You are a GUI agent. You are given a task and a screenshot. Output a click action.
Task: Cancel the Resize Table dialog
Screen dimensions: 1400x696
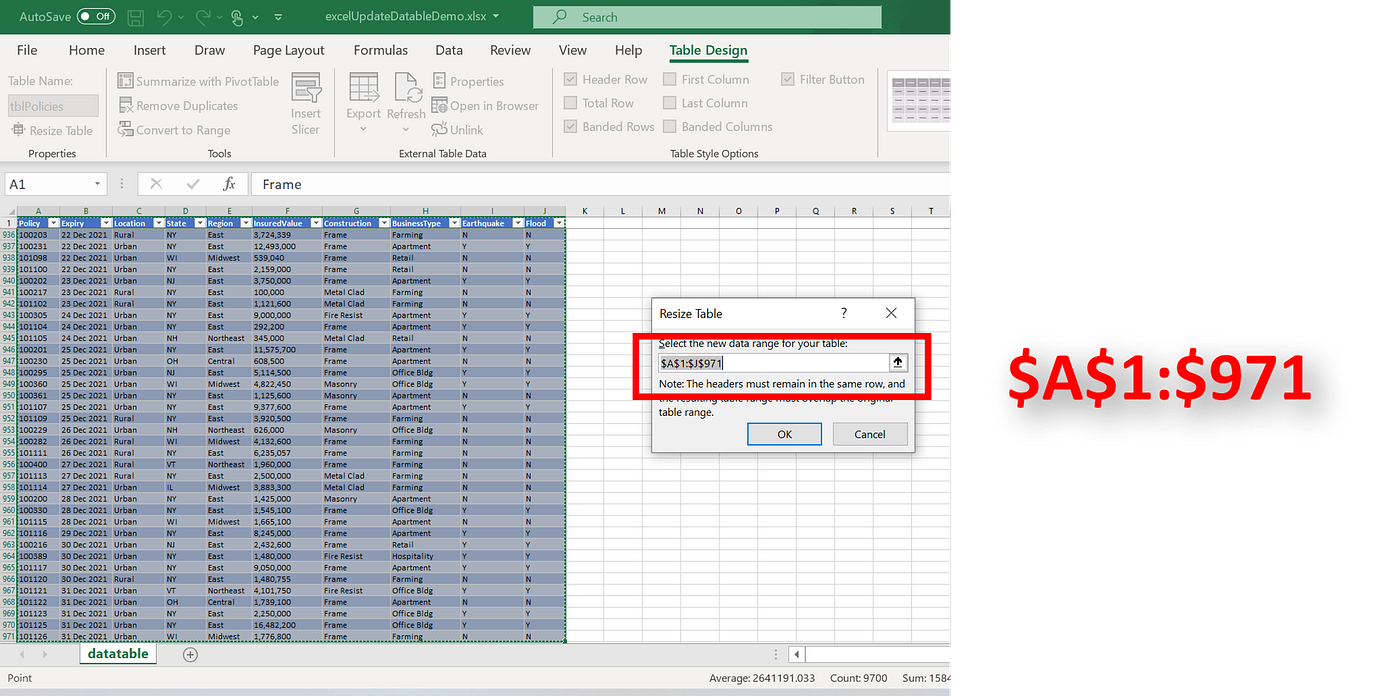point(869,433)
